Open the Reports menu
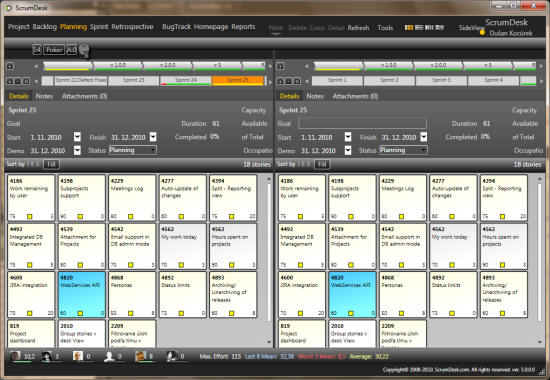The height and width of the screenshot is (380, 550). coord(243,27)
